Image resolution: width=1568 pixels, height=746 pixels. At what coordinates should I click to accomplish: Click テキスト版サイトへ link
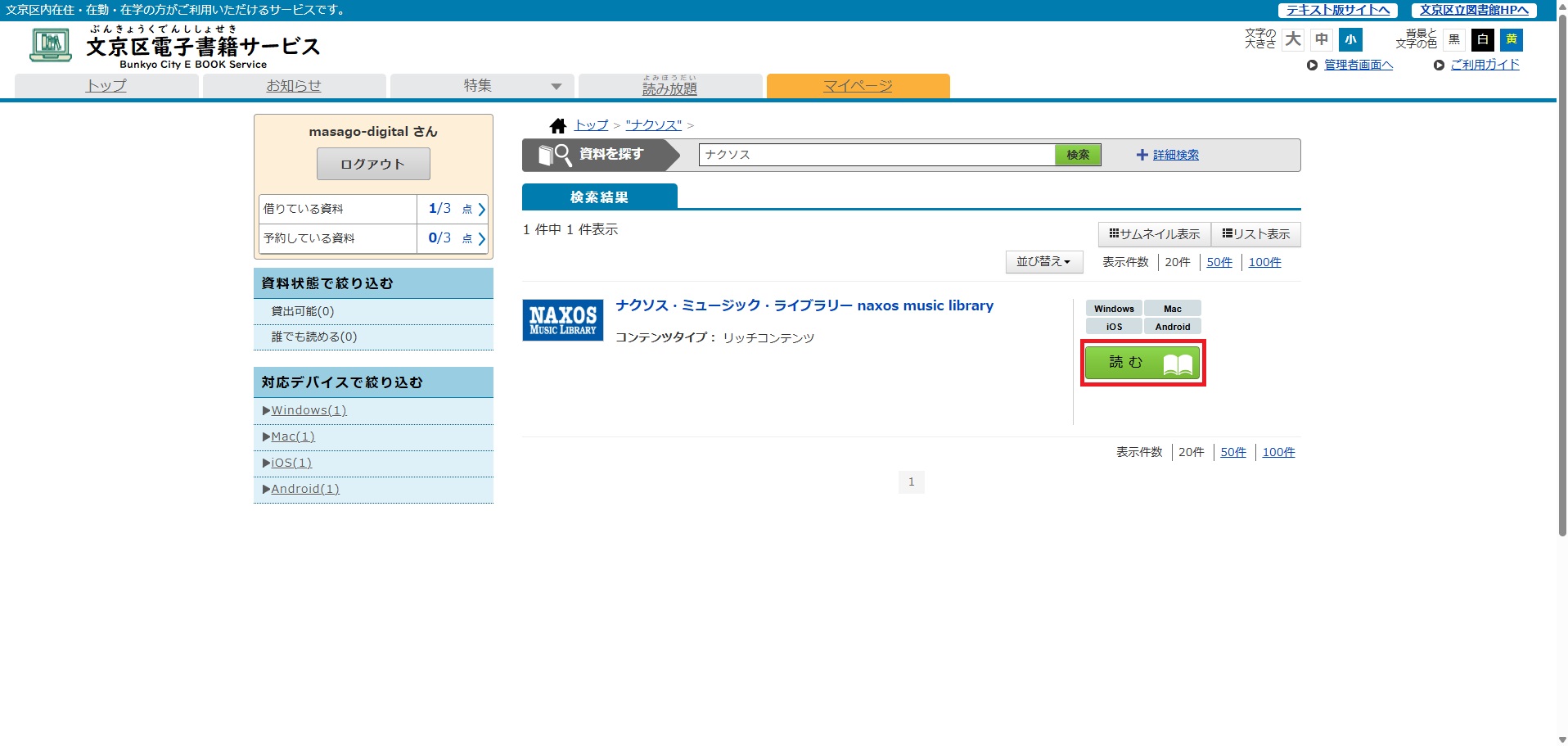pyautogui.click(x=1337, y=10)
